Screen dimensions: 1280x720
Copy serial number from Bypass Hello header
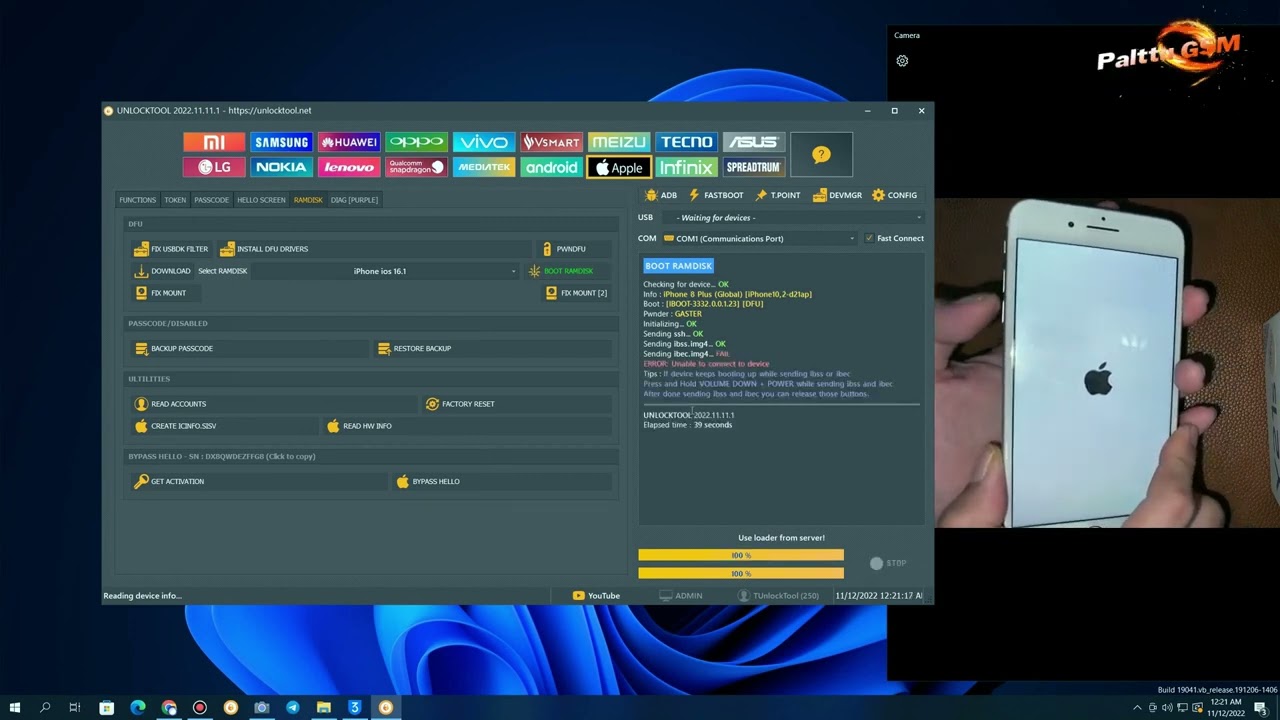point(222,457)
